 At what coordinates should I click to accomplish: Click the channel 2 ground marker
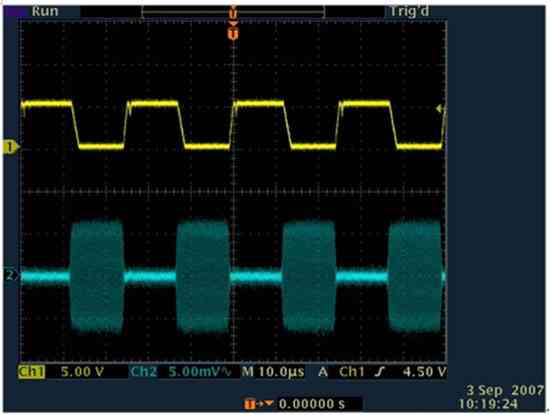coord(9,275)
